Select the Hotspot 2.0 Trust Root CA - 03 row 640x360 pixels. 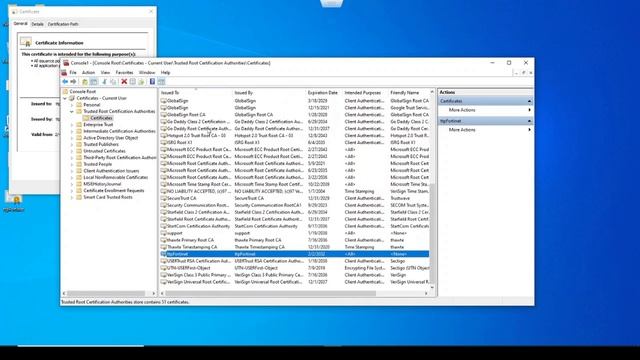[x=294, y=136]
